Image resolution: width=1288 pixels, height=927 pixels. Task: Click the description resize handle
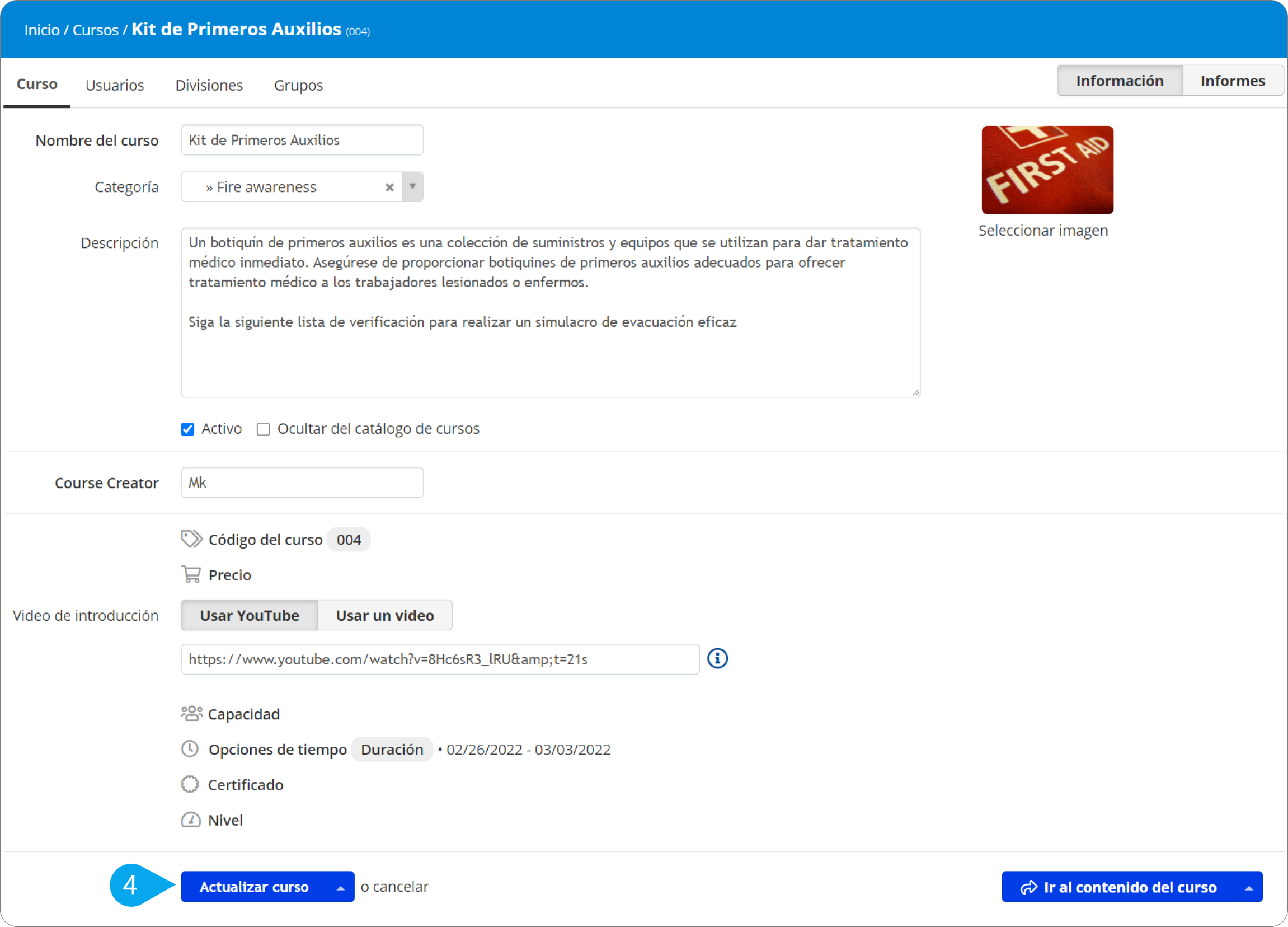point(915,392)
